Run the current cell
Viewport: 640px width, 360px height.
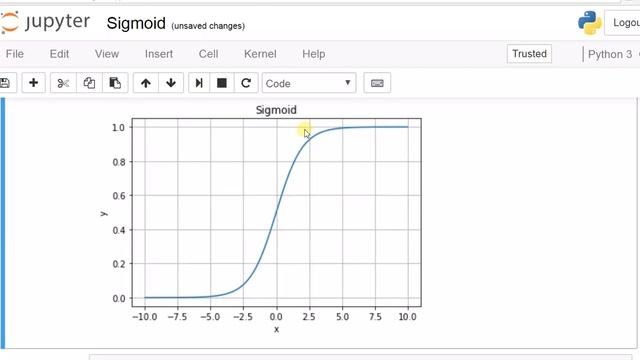click(x=199, y=83)
